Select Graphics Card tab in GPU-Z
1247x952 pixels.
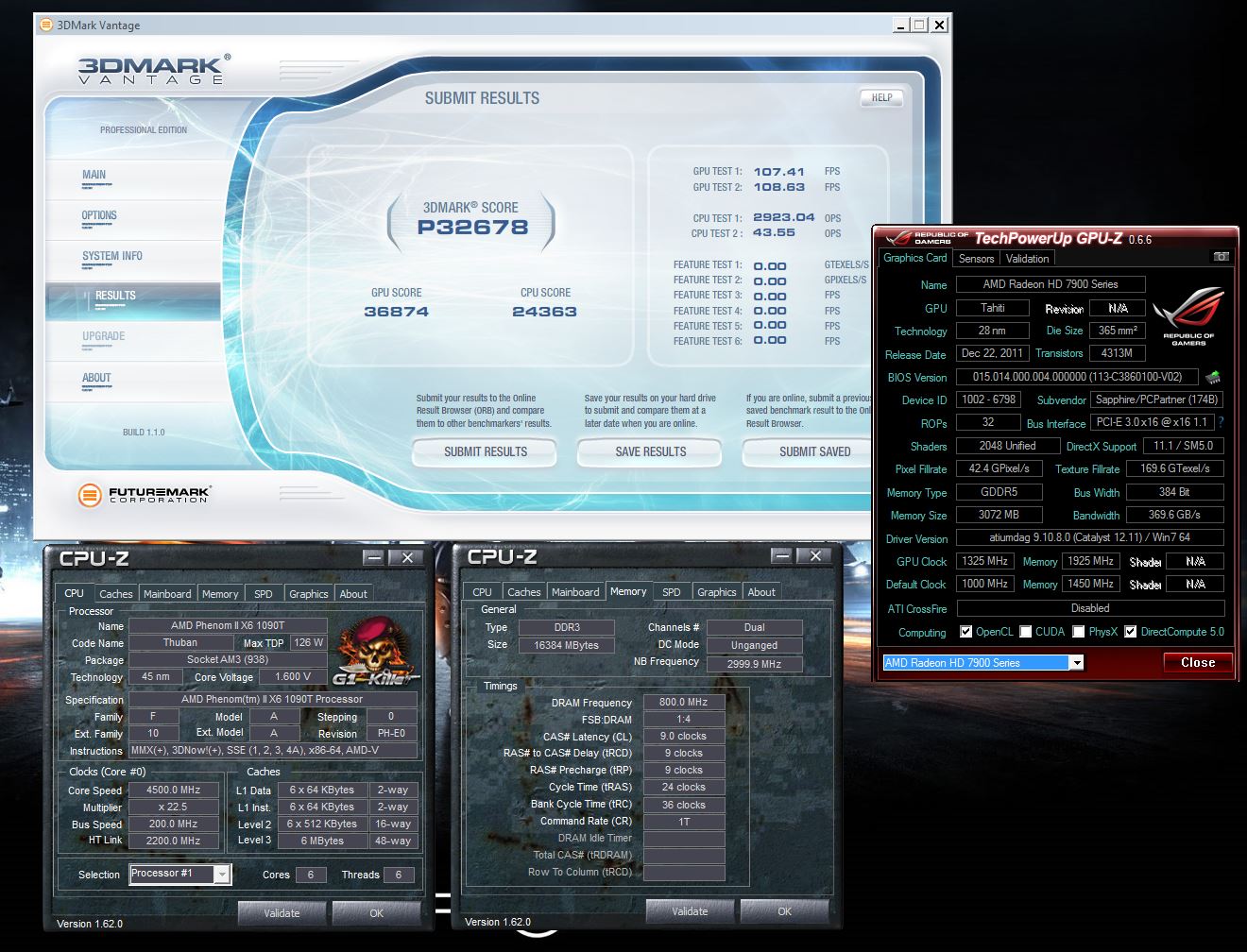[914, 258]
